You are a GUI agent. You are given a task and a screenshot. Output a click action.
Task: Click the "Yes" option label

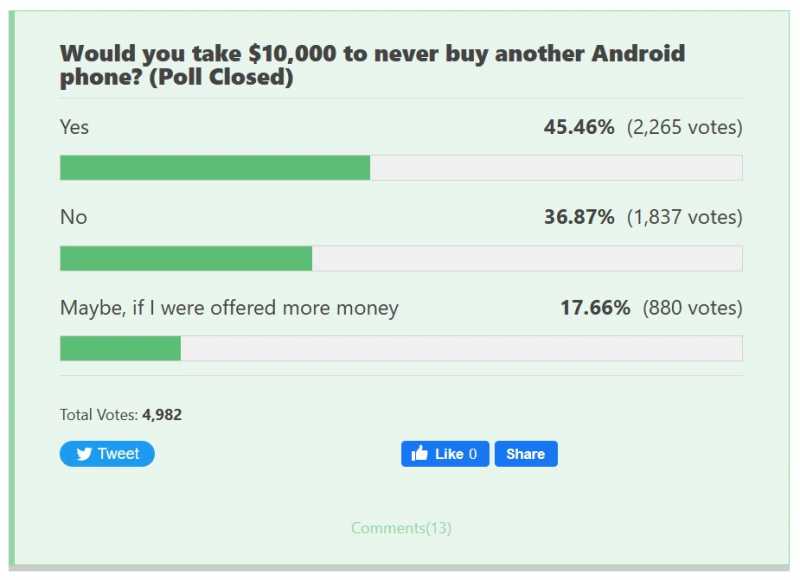click(x=74, y=127)
